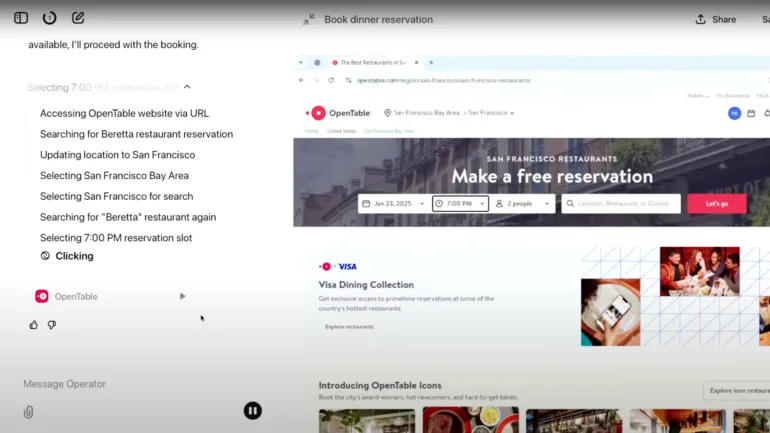Open browser tab list dropdown arrow
This screenshot has width=770, height=433.
pyautogui.click(x=301, y=62)
